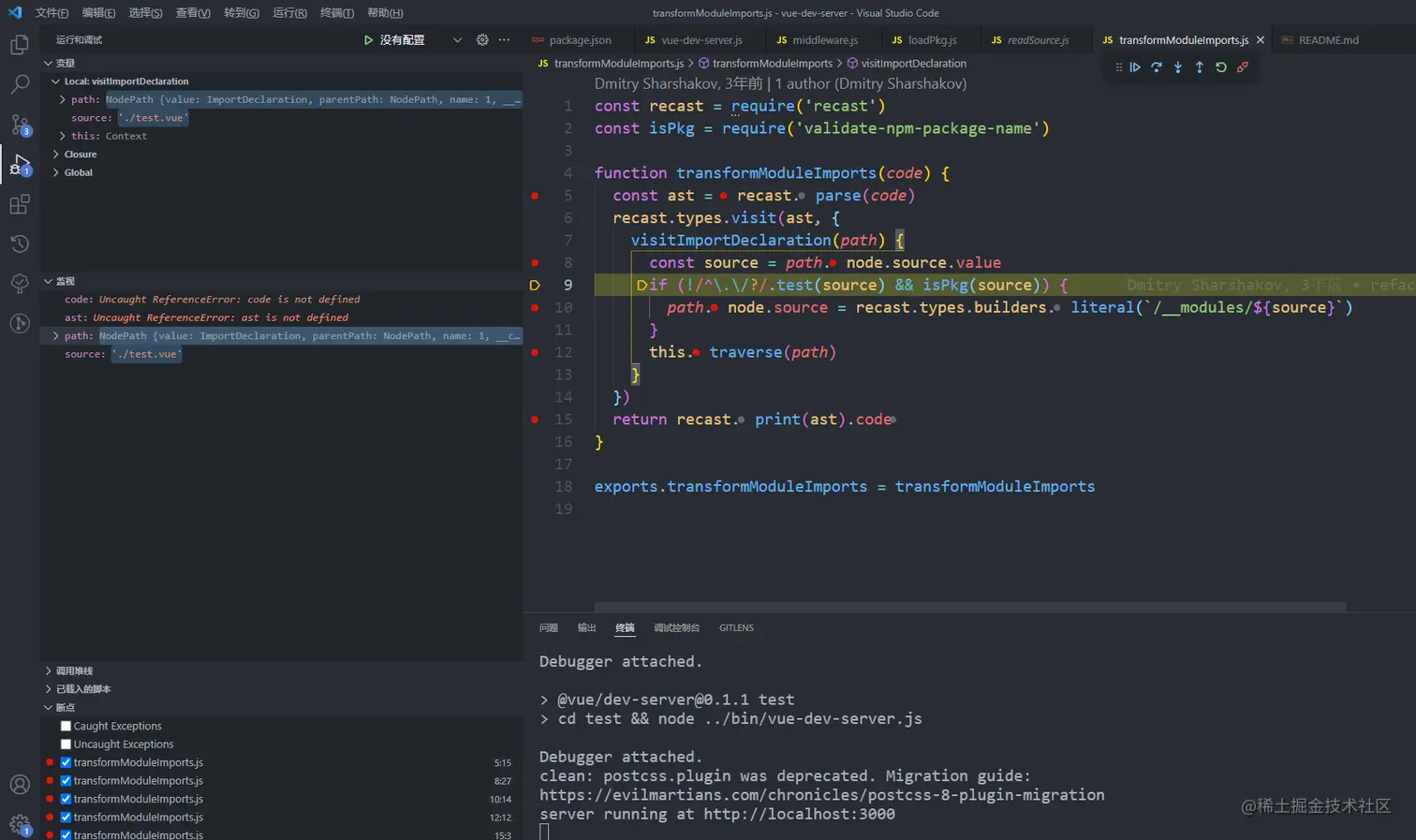This screenshot has height=840, width=1416.
Task: Expand the path variable in Local scope
Action: 63,99
